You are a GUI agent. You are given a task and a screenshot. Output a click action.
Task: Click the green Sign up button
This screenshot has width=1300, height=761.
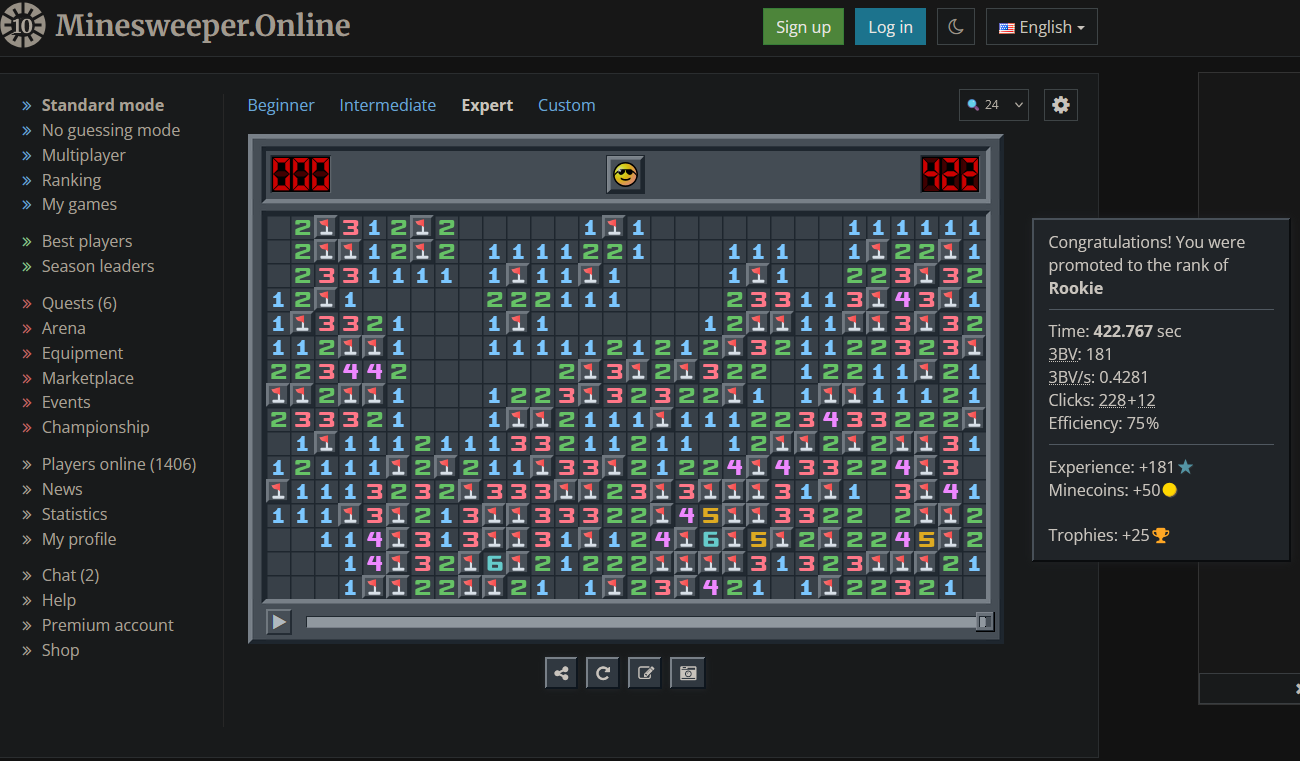(x=803, y=27)
